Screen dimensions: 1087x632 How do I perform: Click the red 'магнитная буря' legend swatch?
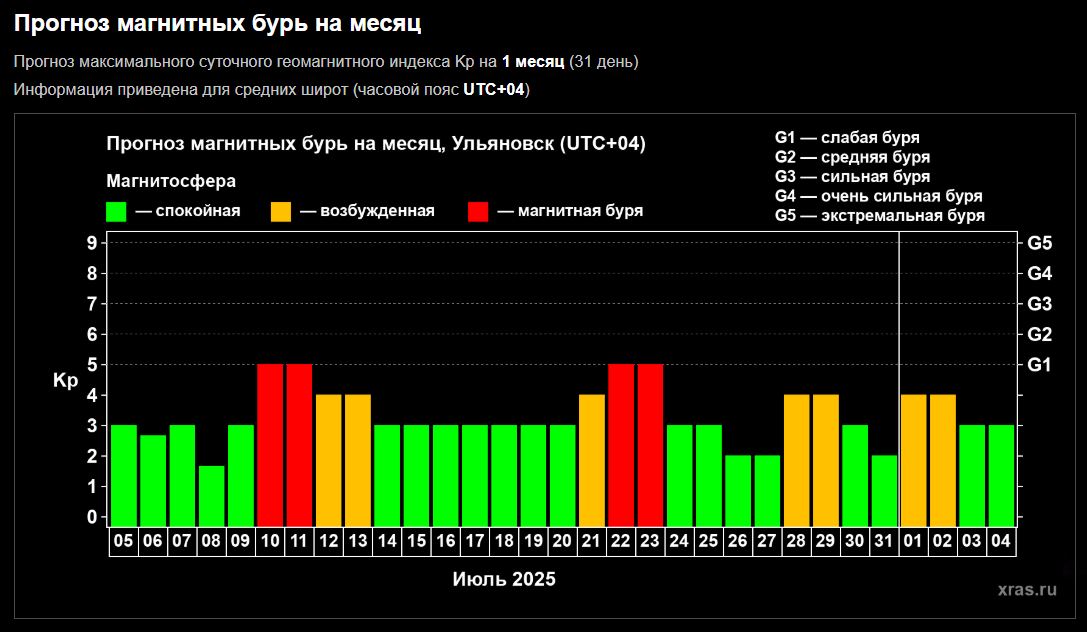[x=478, y=211]
